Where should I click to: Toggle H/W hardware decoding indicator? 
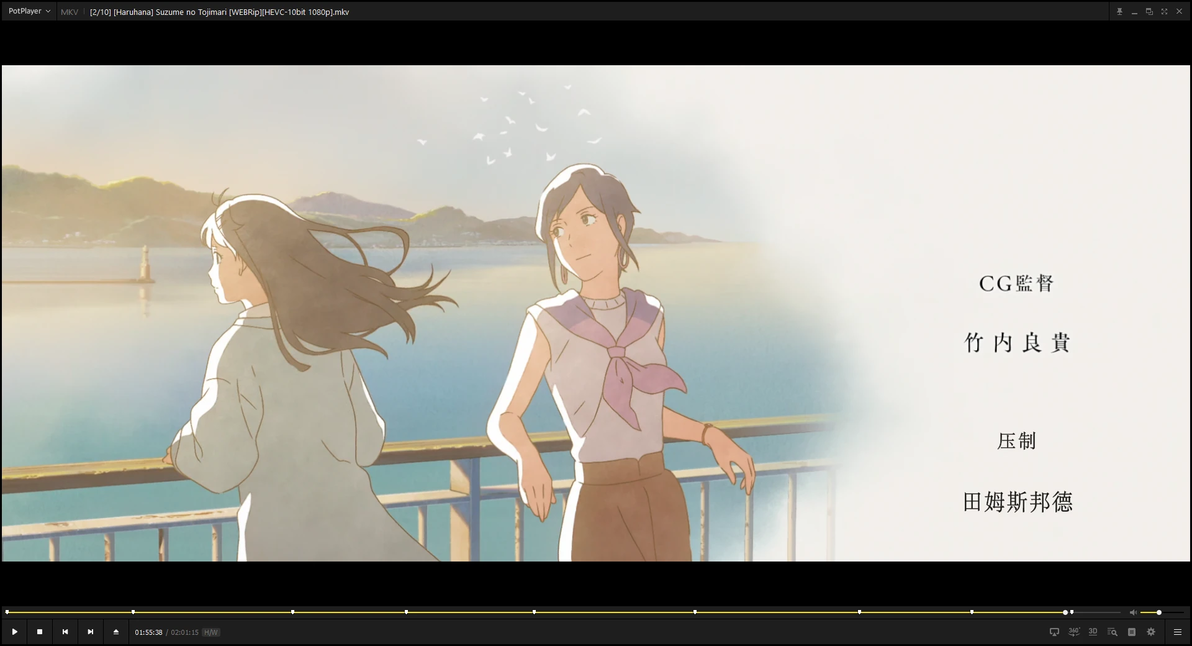coord(211,632)
